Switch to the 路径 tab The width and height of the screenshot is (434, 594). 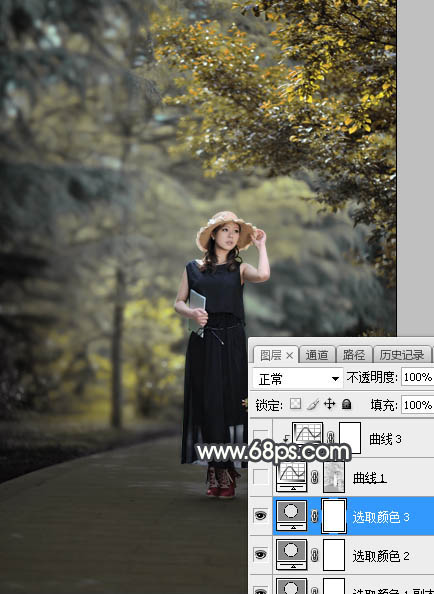(353, 355)
